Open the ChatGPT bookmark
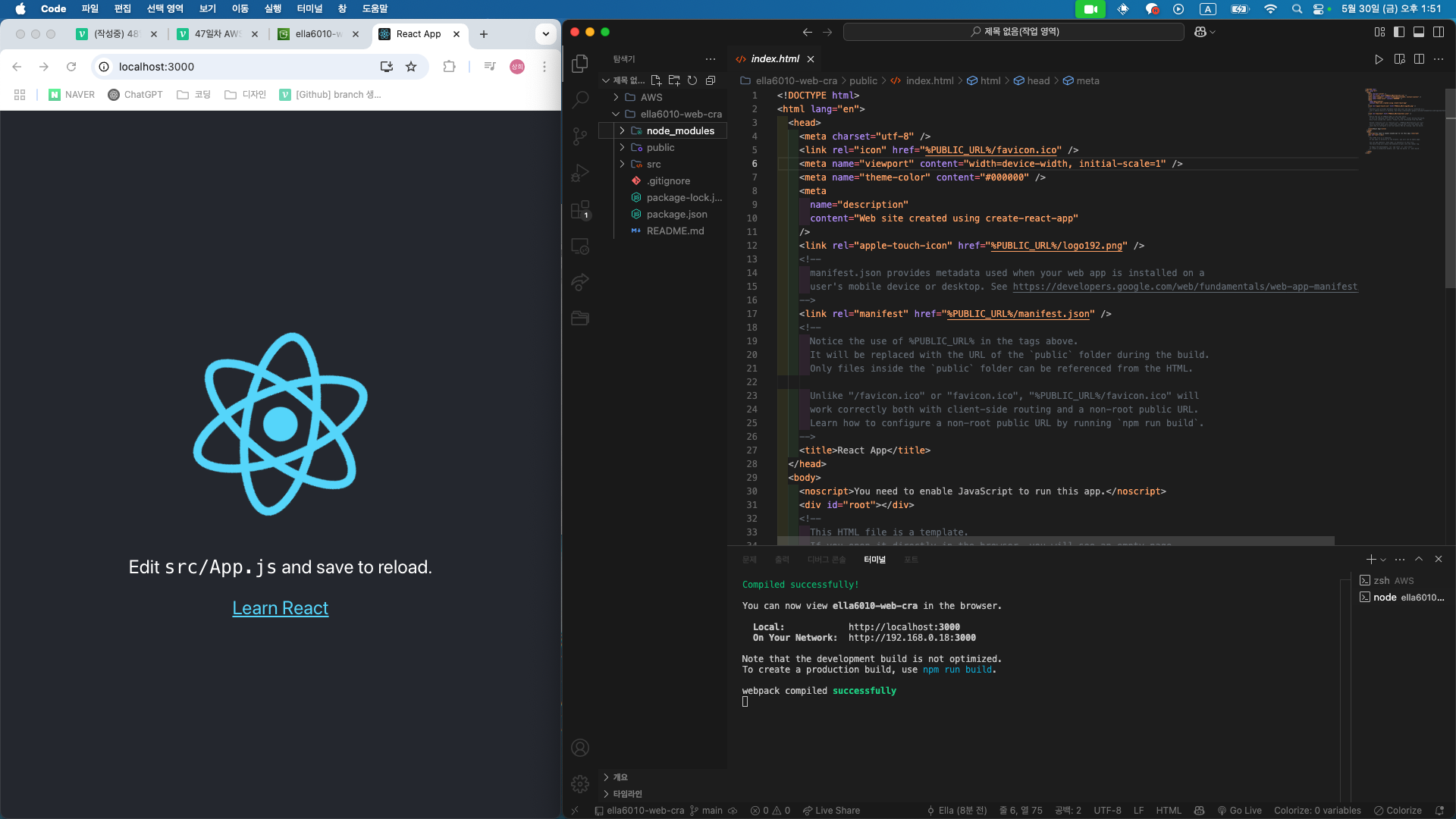The image size is (1456, 819). [x=136, y=95]
